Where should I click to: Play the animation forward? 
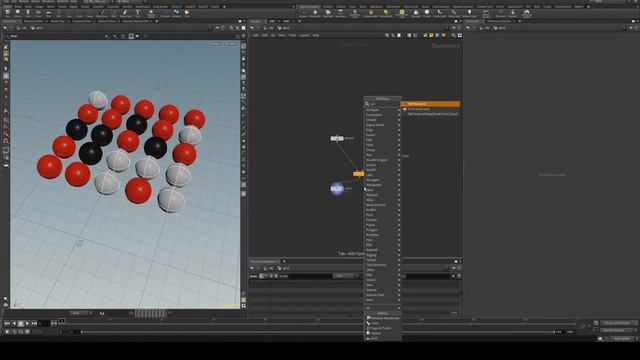click(28, 323)
